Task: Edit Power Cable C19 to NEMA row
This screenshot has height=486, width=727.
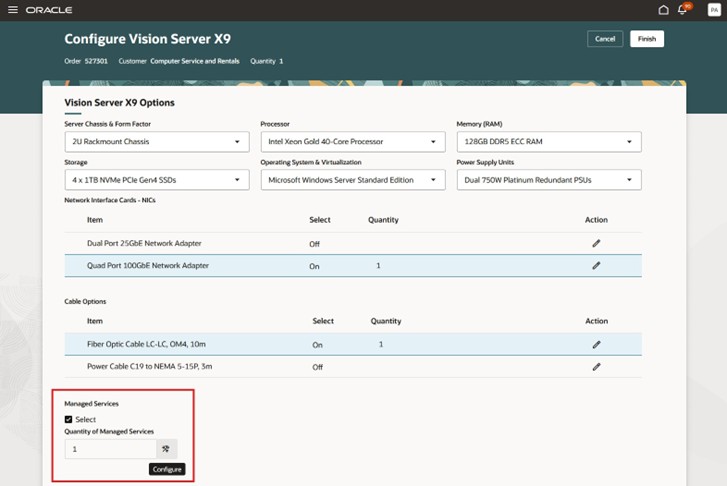Action: coord(596,367)
